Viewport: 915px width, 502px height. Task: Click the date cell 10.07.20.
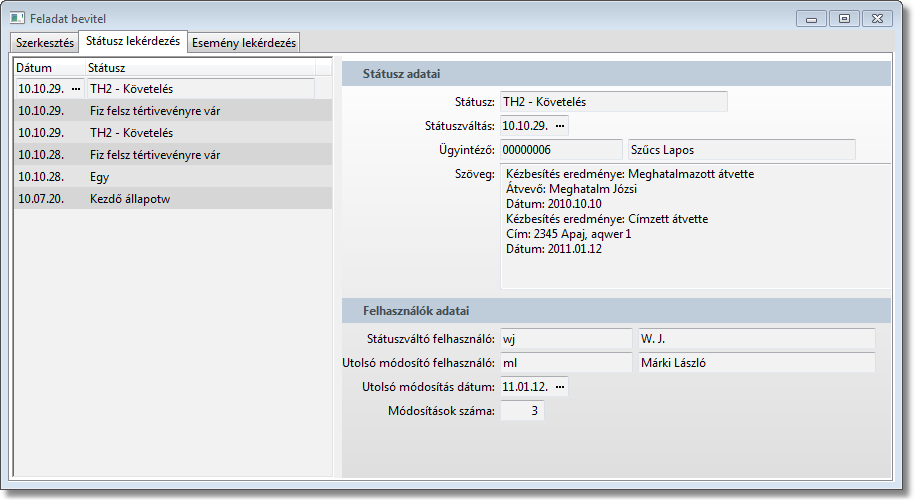tap(41, 198)
